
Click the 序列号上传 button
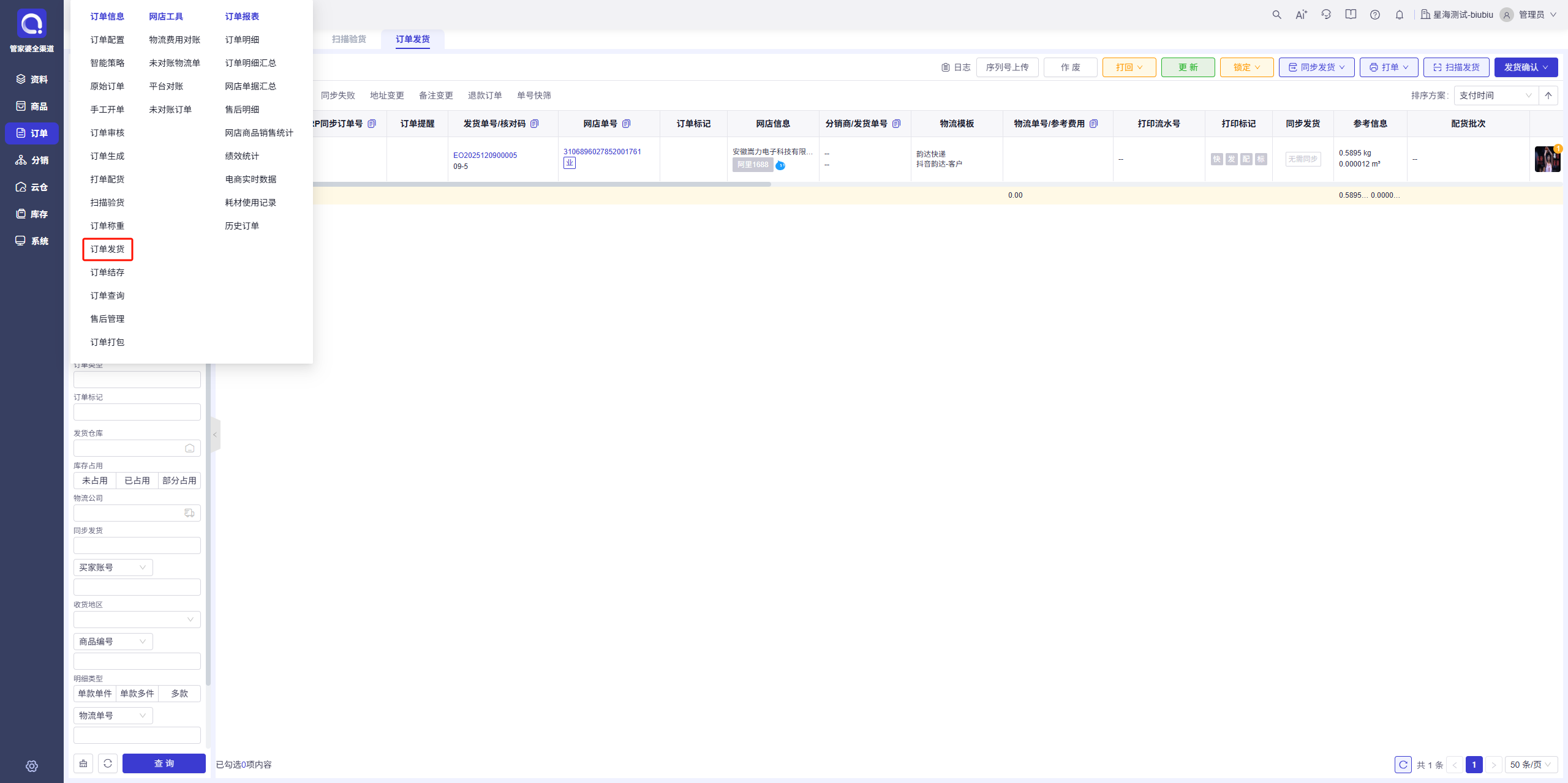pyautogui.click(x=1007, y=67)
